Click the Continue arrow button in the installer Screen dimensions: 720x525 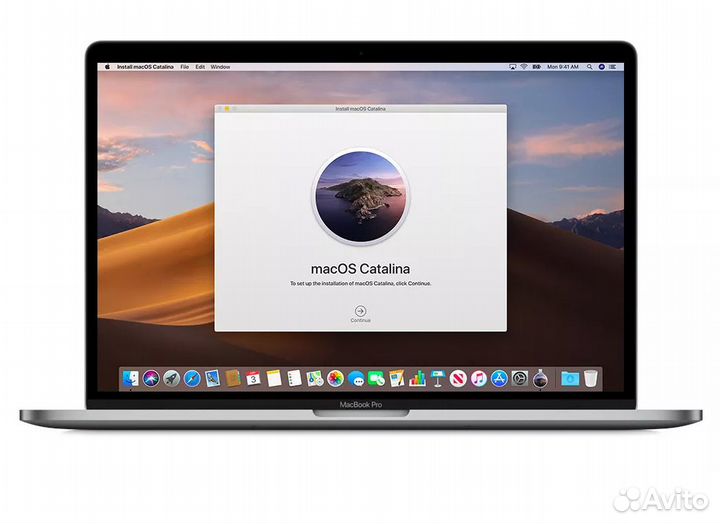coord(360,311)
